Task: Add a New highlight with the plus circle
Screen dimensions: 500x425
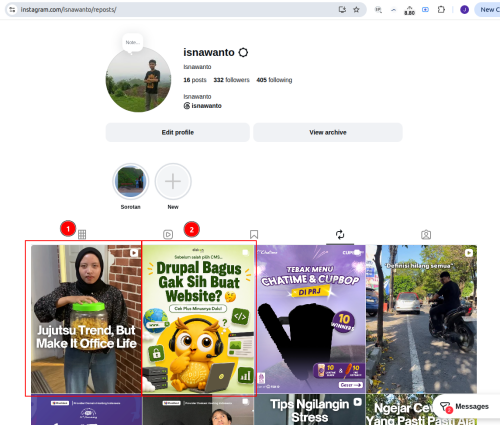Action: 173,181
